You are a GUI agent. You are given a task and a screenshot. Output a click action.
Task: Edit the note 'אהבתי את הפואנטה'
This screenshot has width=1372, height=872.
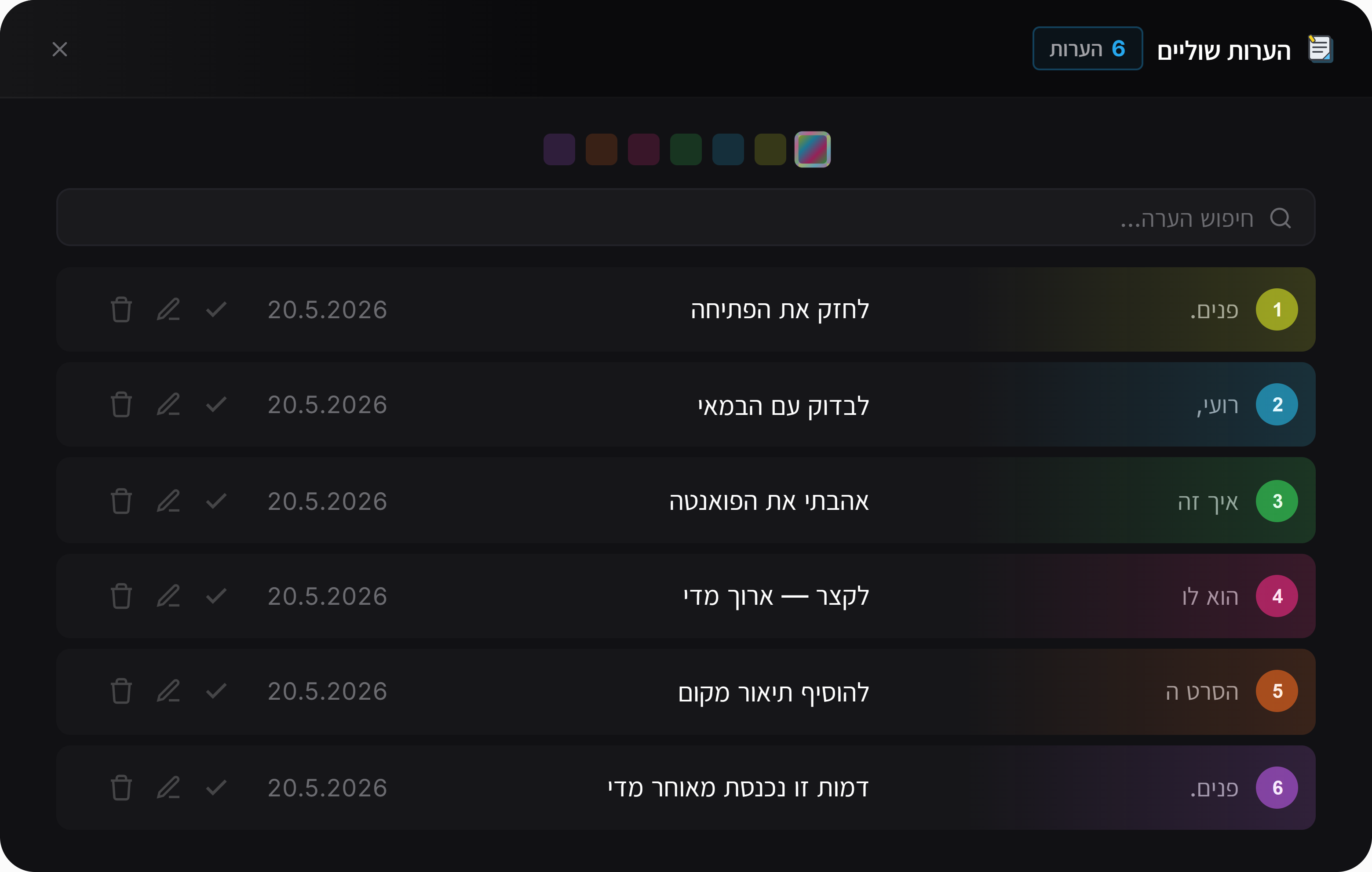[x=169, y=501]
